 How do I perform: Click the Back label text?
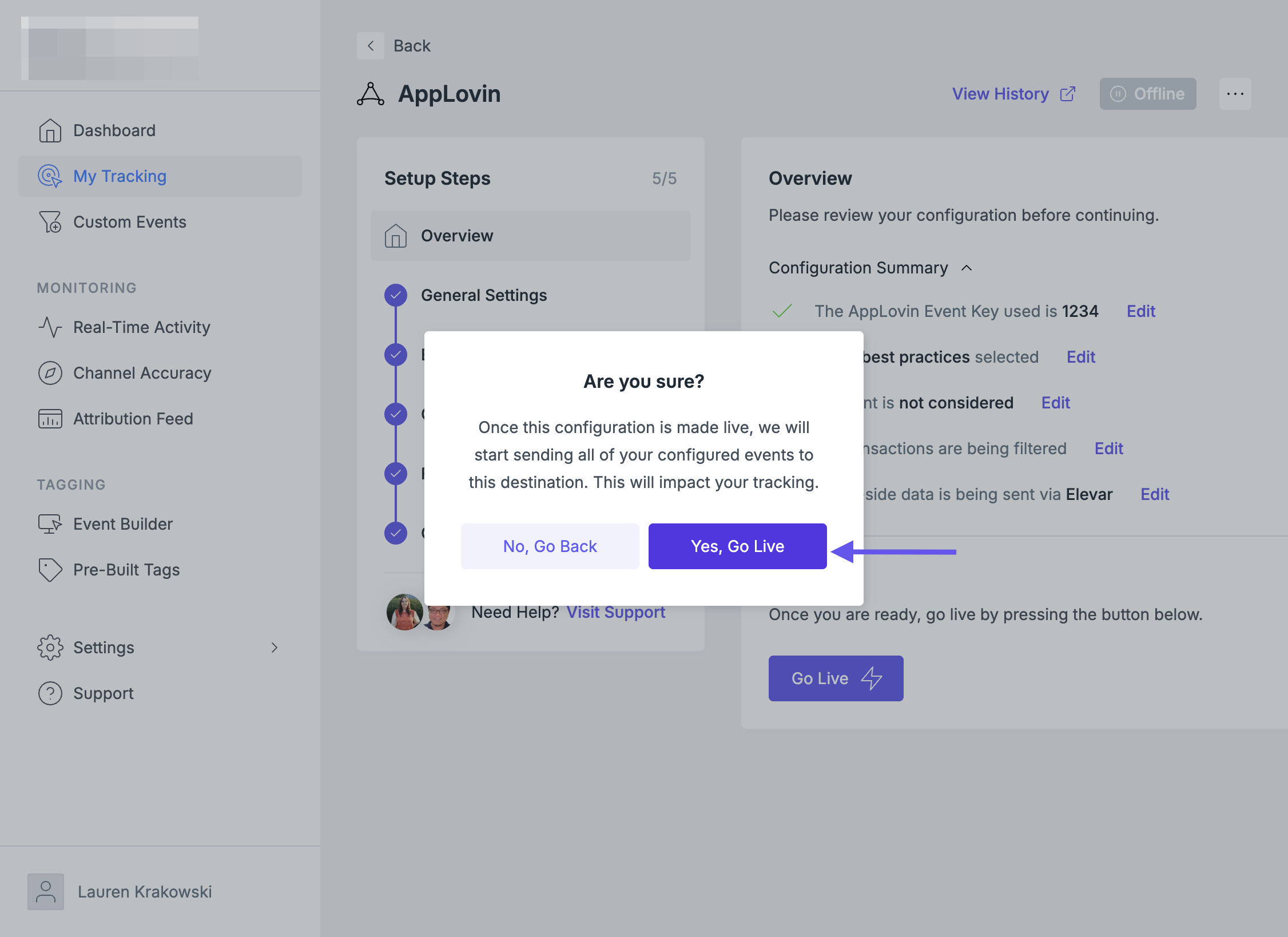click(412, 46)
